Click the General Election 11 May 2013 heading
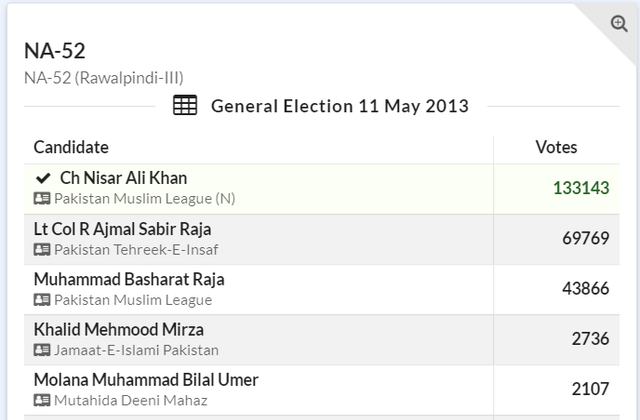This screenshot has height=420, width=640. pos(339,106)
